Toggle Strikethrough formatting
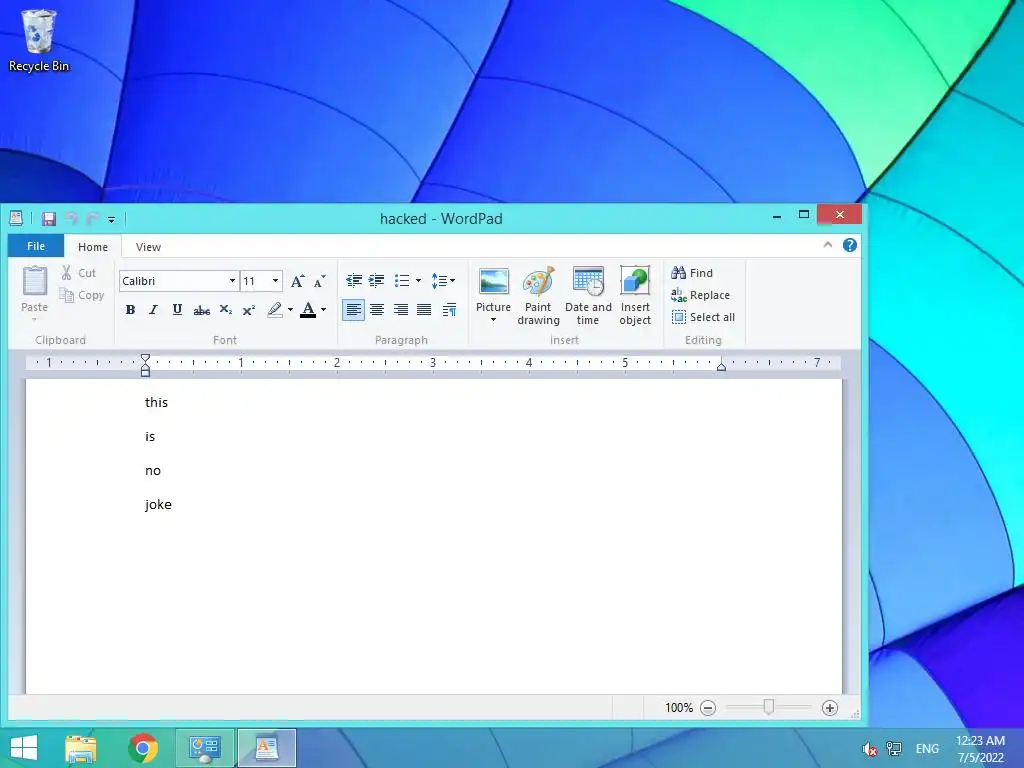1024x768 pixels. (x=202, y=310)
